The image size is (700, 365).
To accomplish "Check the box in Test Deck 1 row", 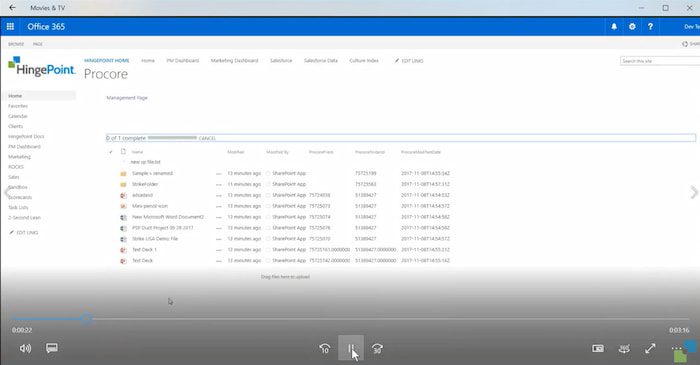I will coord(268,250).
